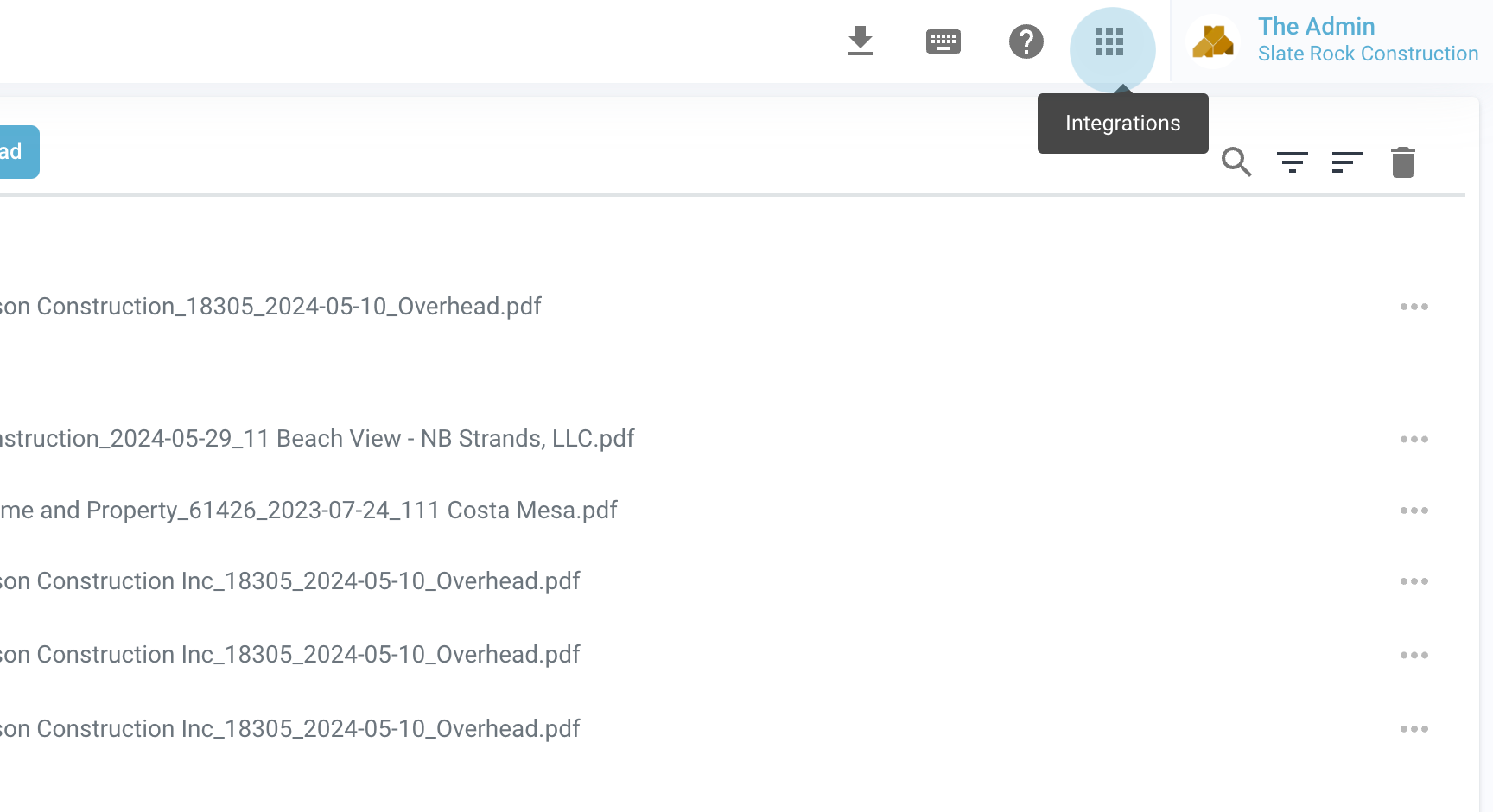Open keyboard shortcuts icon
The width and height of the screenshot is (1493, 812).
pyautogui.click(x=943, y=41)
